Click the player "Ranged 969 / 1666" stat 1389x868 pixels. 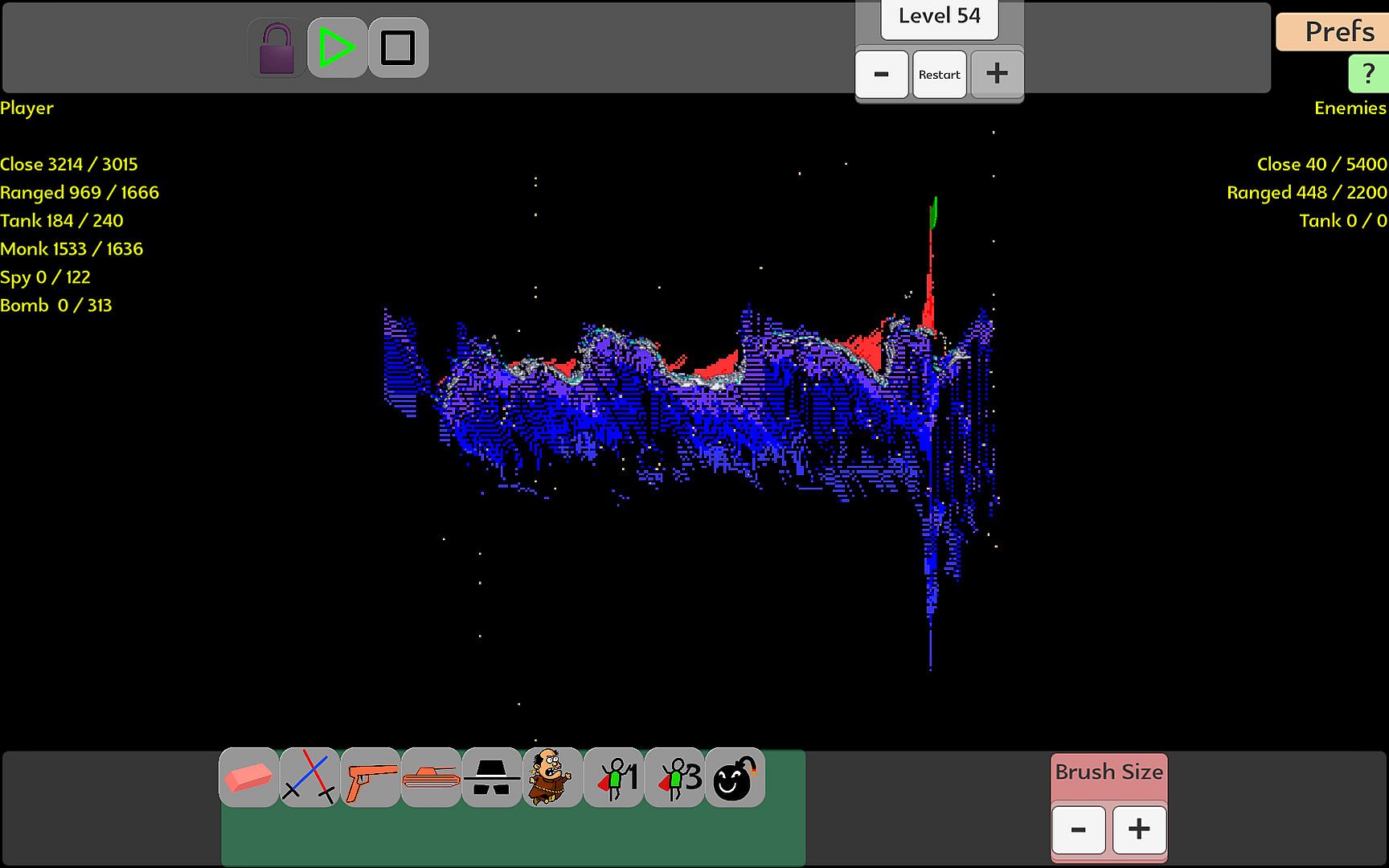click(80, 192)
